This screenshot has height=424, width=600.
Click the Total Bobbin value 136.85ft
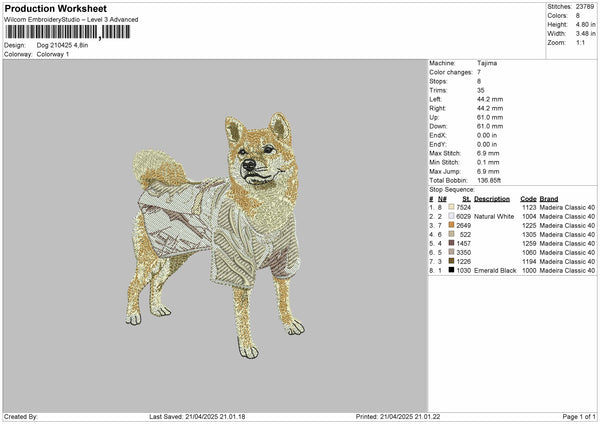(489, 180)
